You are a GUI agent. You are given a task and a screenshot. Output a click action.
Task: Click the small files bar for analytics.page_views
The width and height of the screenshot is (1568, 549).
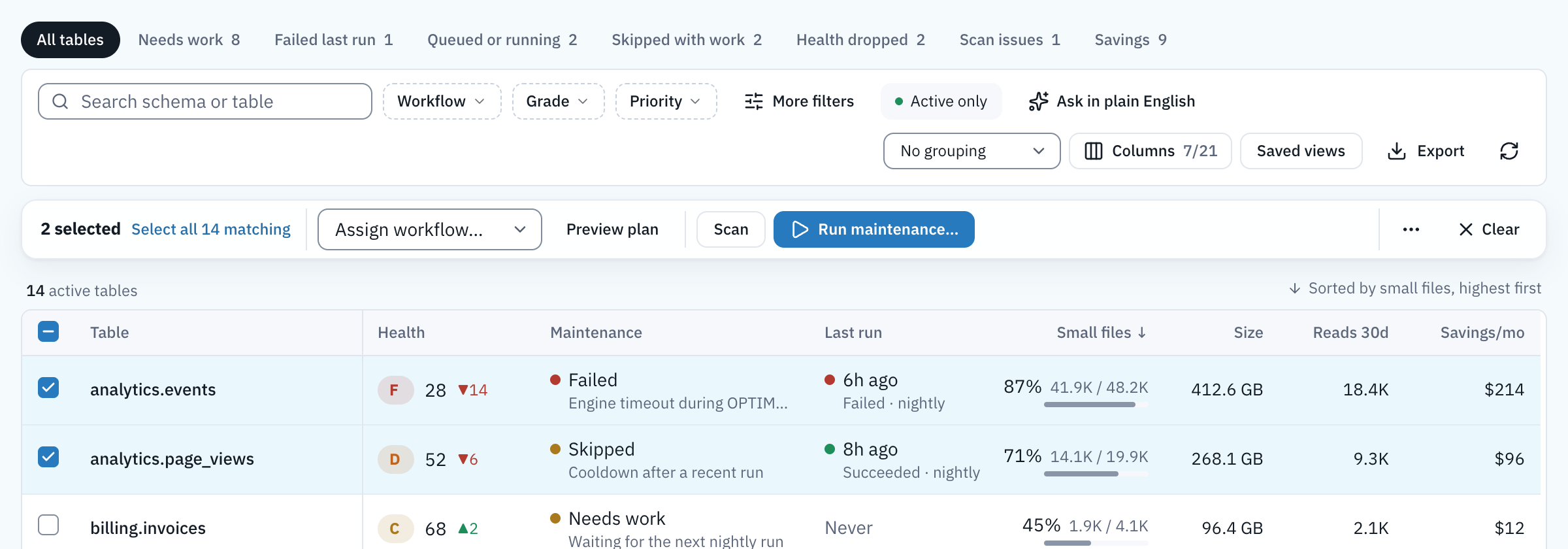pos(1096,474)
